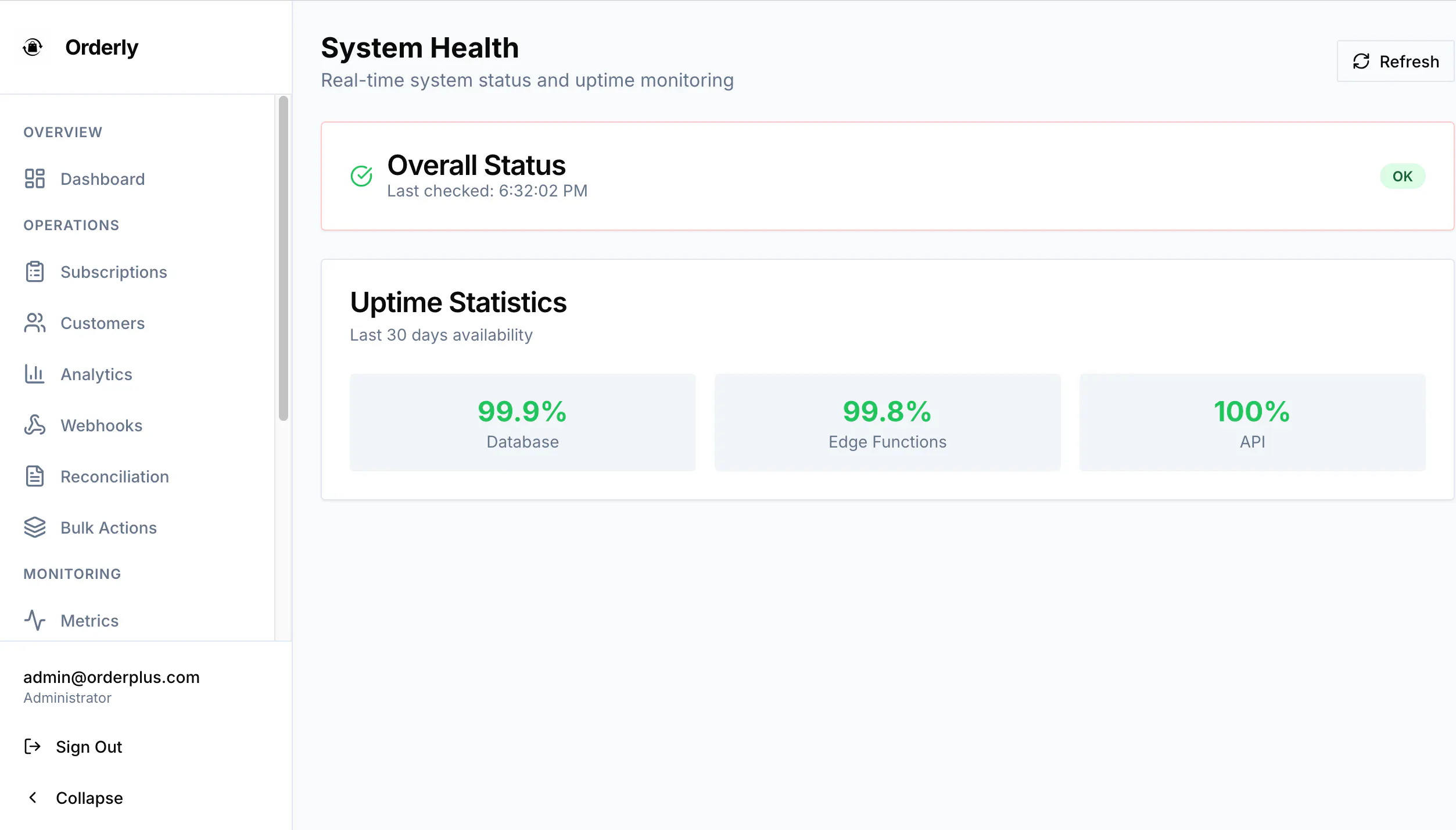Click the 99.8% Edge Functions card

click(x=887, y=423)
